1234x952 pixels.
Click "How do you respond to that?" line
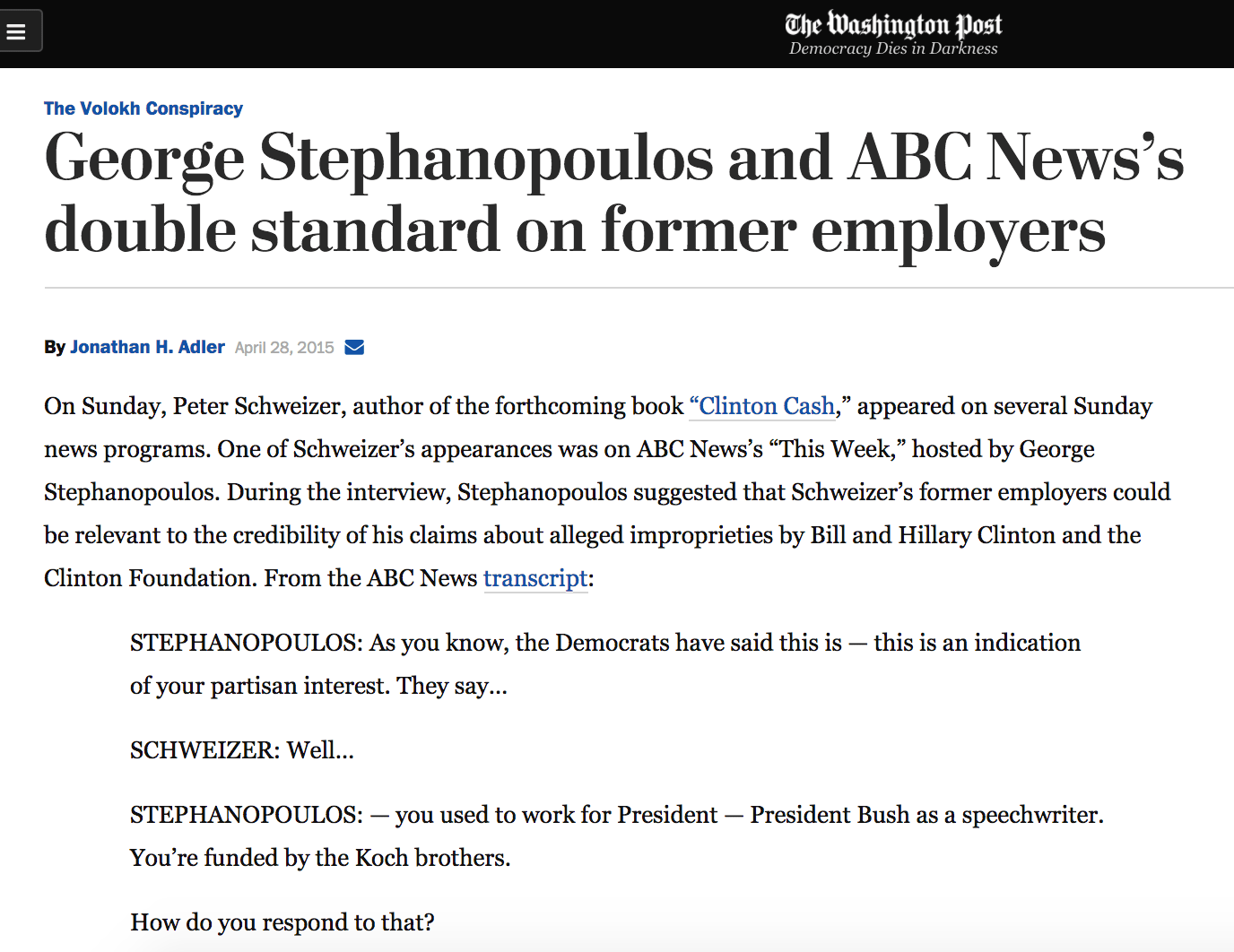(282, 922)
